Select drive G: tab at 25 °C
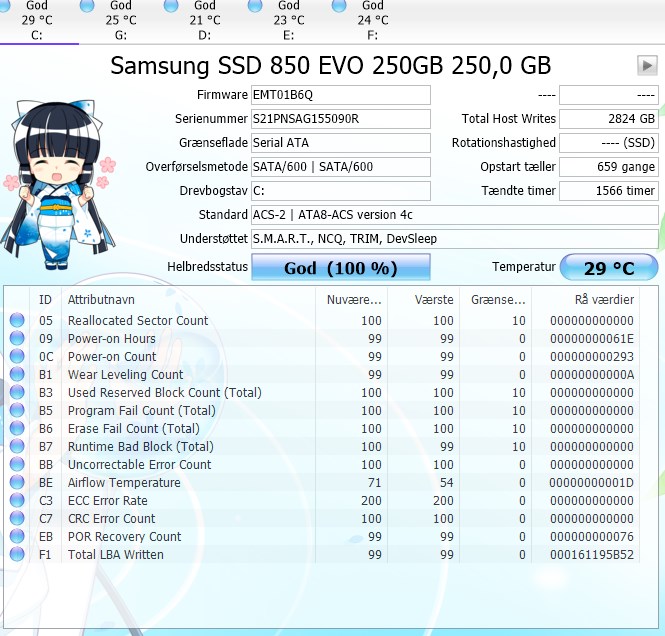 114,20
